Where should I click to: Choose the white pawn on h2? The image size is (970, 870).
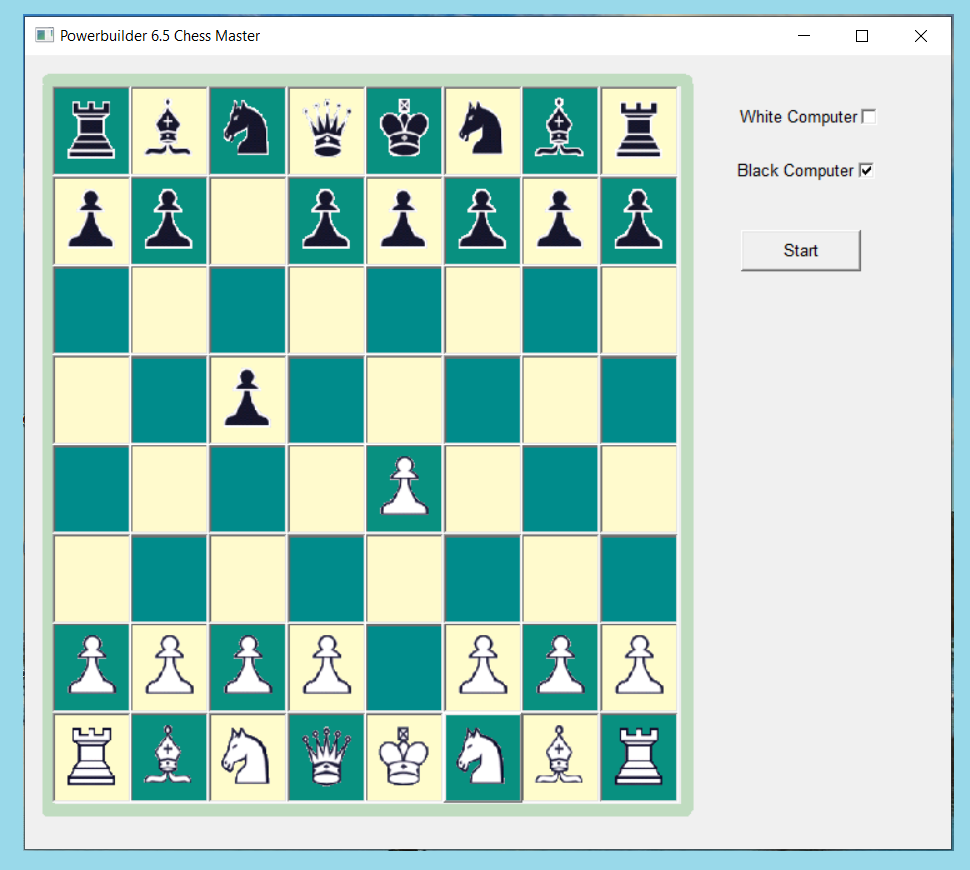click(638, 667)
